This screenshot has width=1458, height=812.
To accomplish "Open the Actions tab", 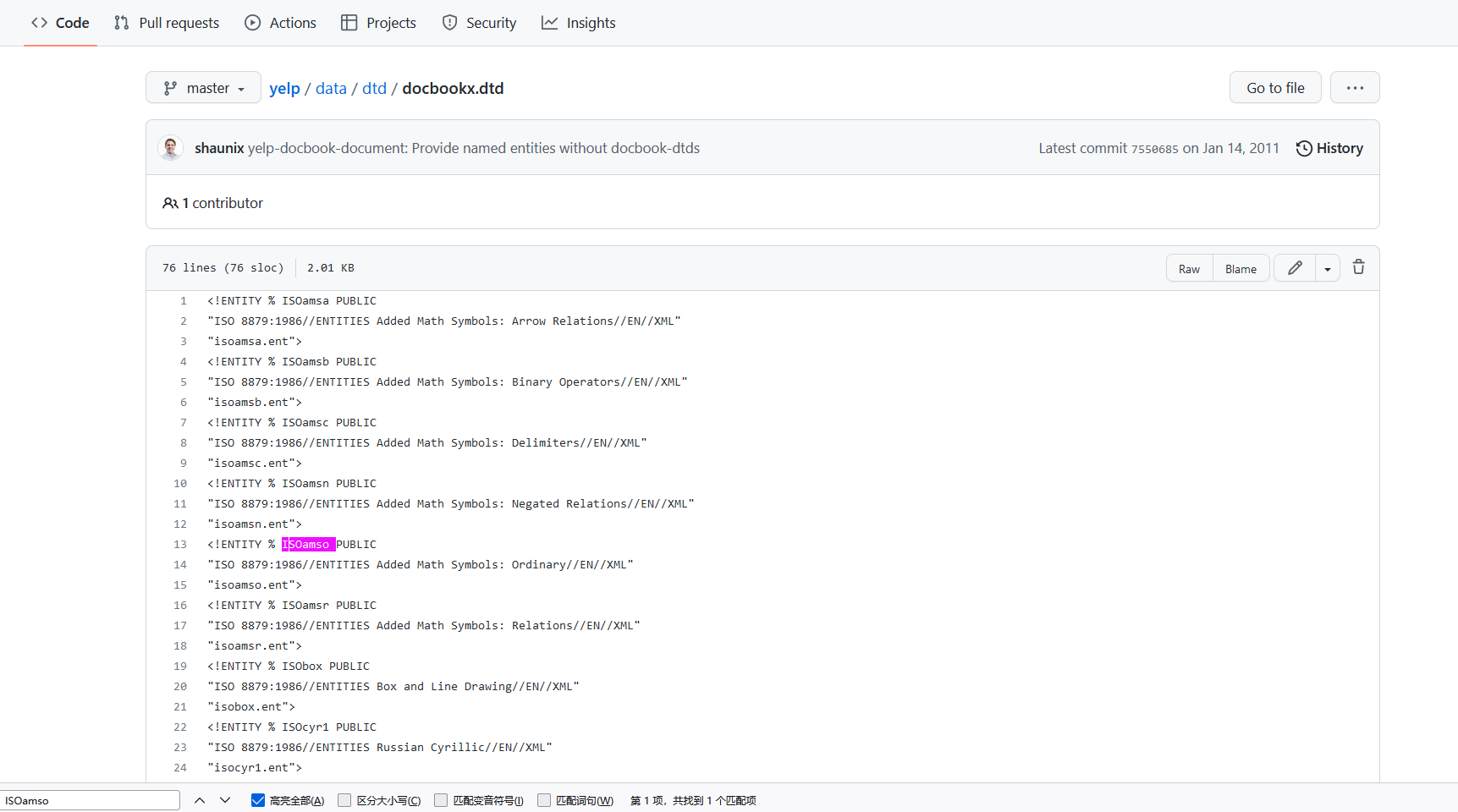I will click(280, 23).
